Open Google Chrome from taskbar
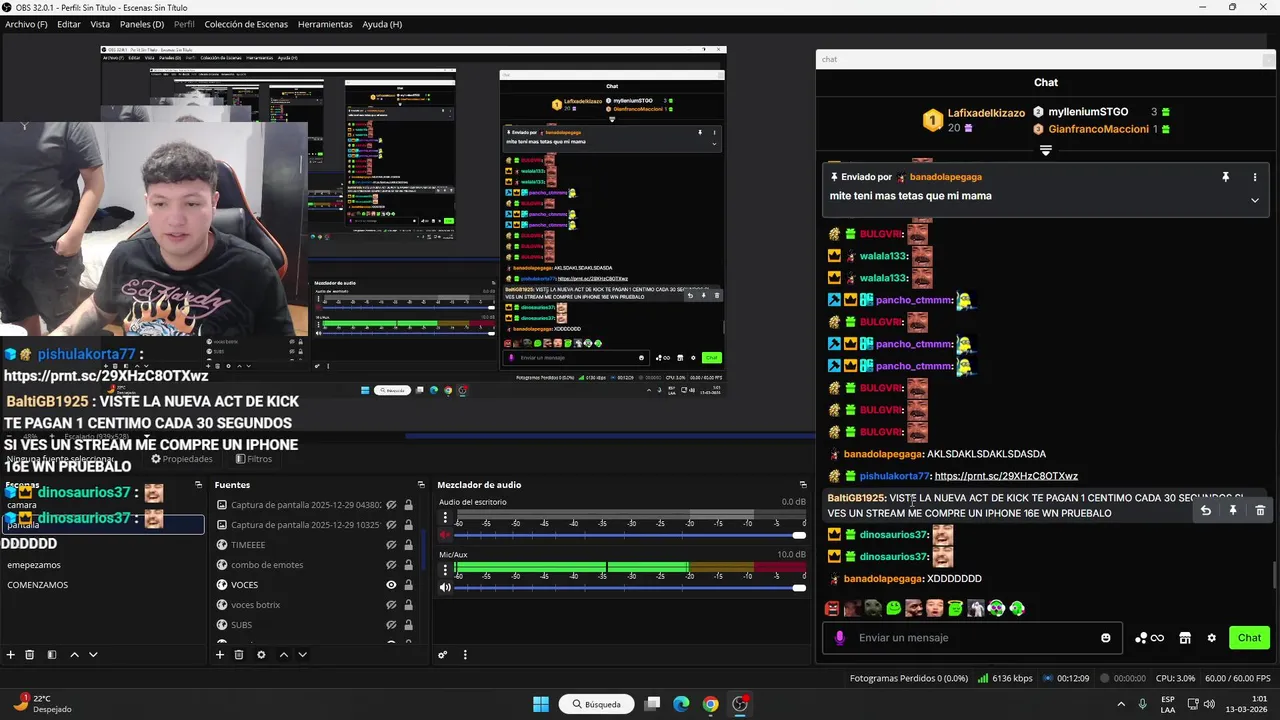Image resolution: width=1280 pixels, height=720 pixels. point(710,704)
